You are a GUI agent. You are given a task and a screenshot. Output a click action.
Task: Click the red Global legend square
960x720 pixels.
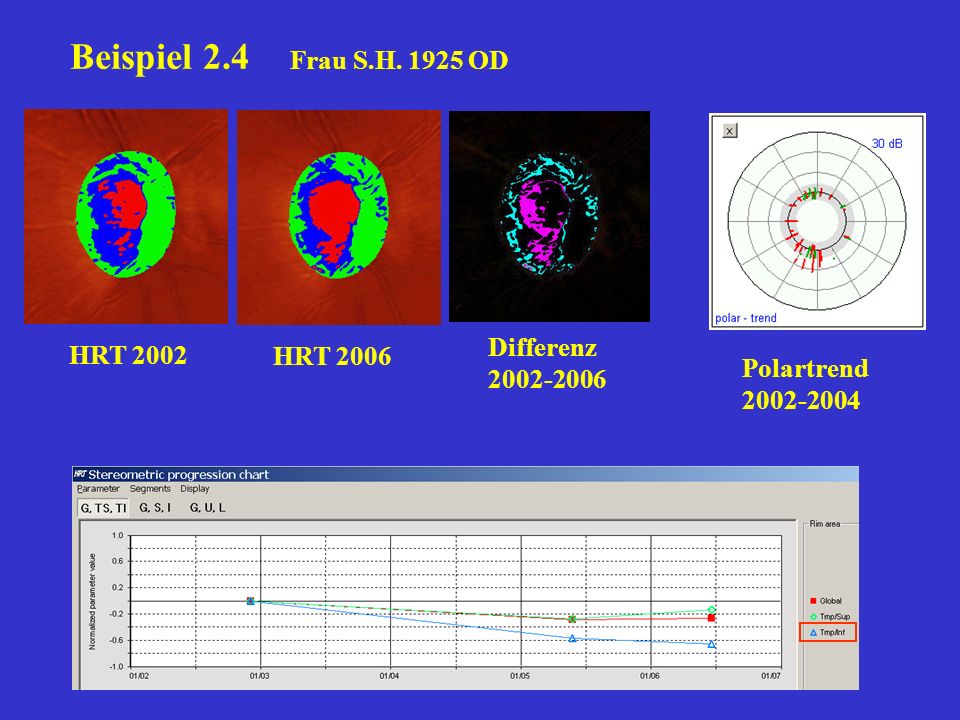814,601
